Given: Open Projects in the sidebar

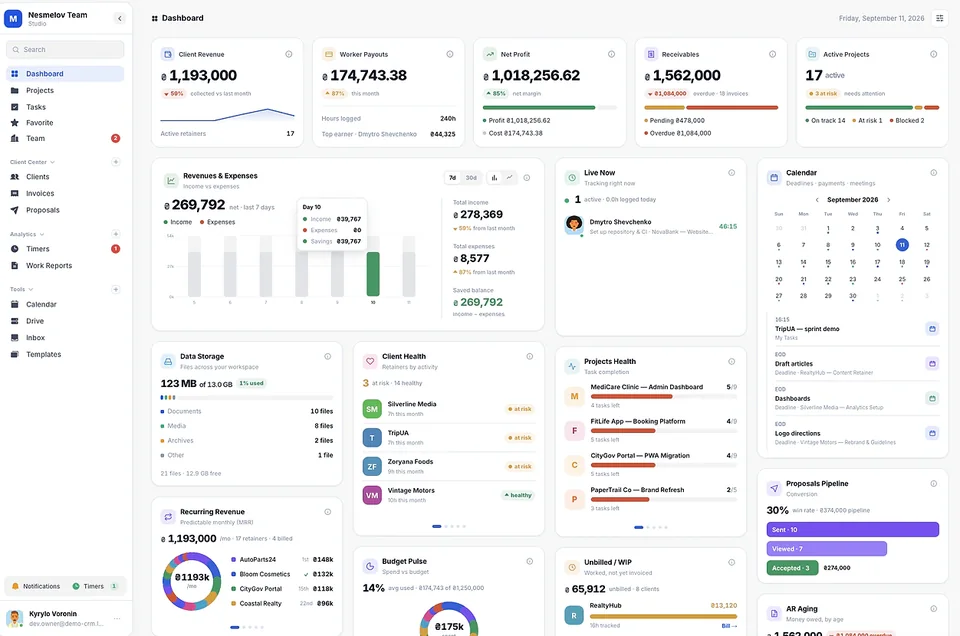Looking at the screenshot, I should click(x=65, y=90).
